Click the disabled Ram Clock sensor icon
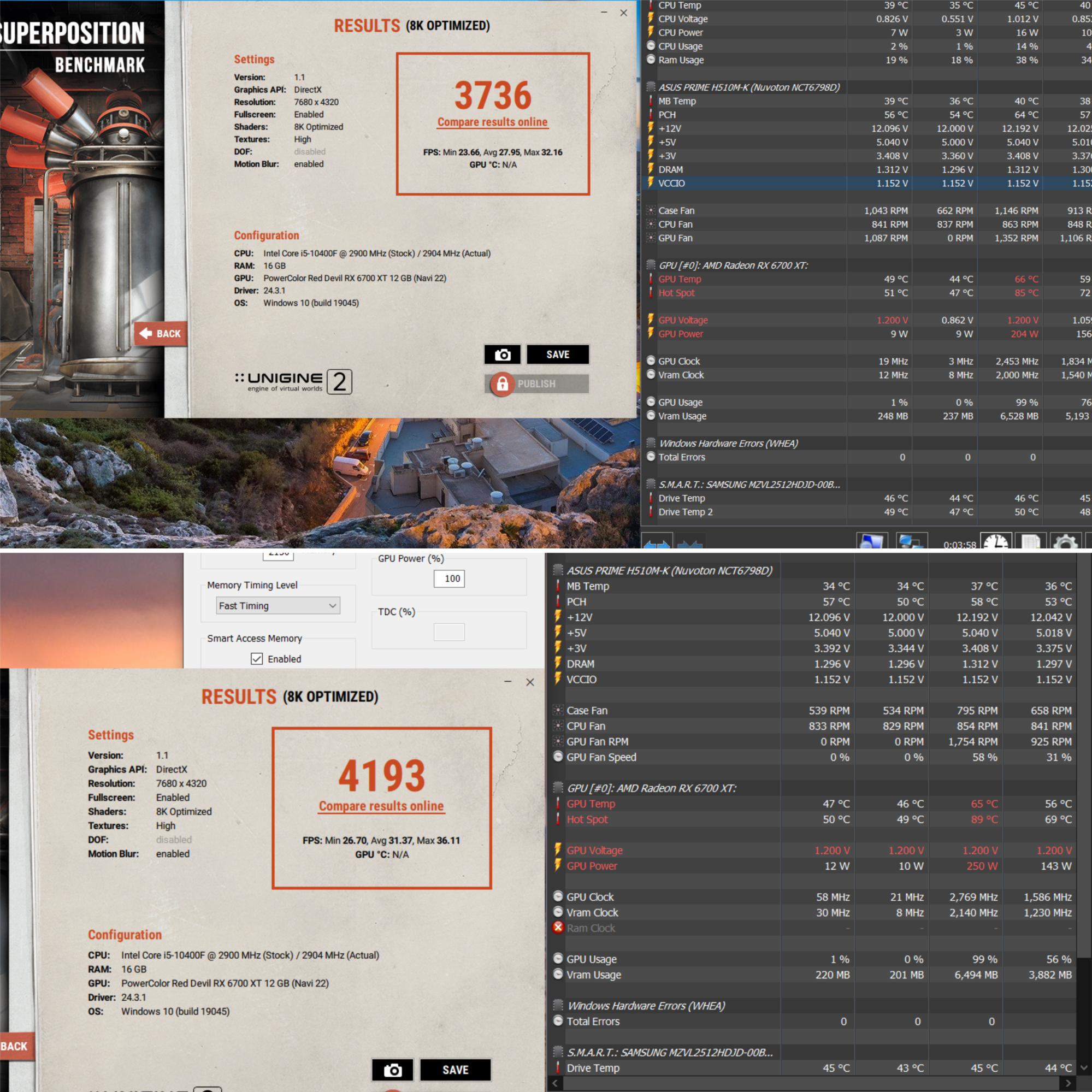The height and width of the screenshot is (1092, 1092). point(558,928)
